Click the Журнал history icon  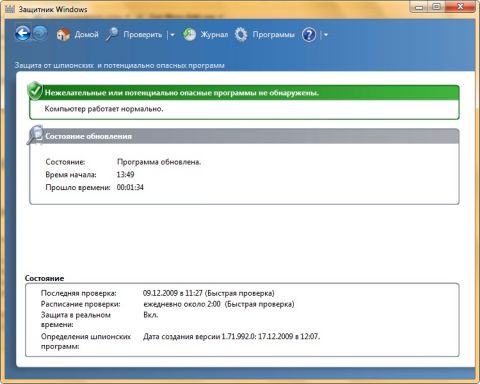[190, 34]
